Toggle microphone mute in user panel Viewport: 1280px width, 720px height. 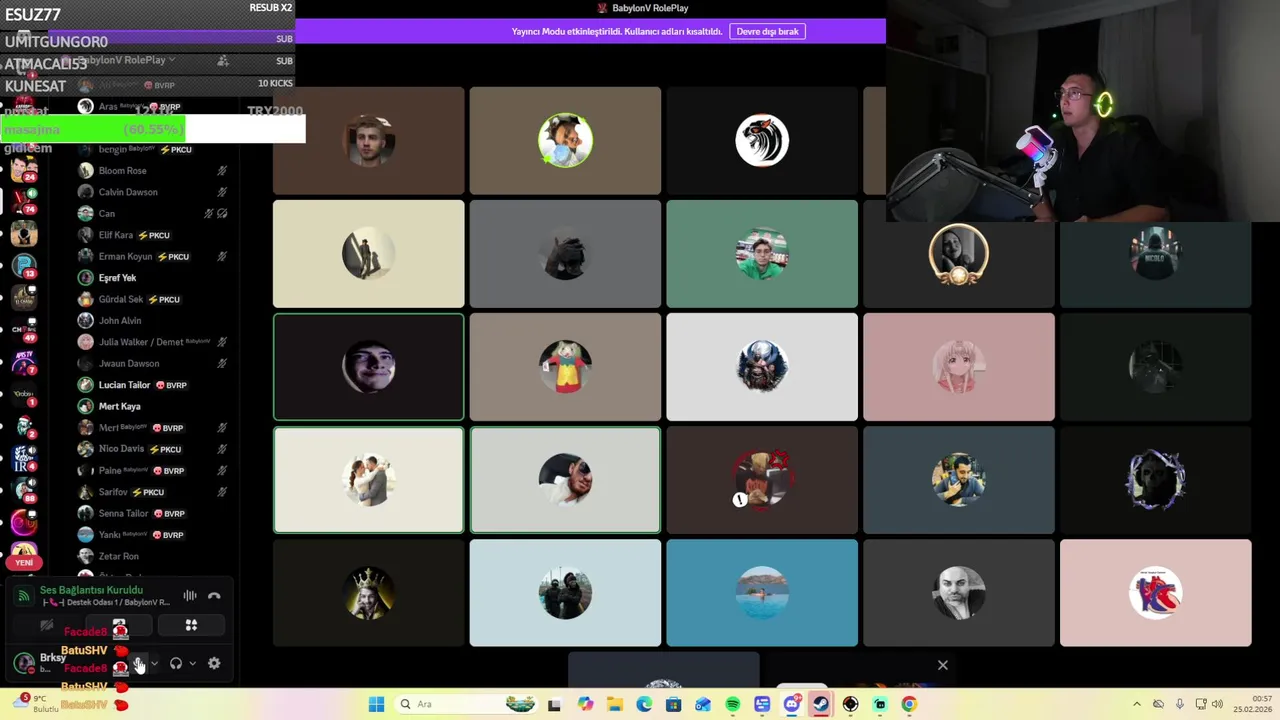[139, 663]
